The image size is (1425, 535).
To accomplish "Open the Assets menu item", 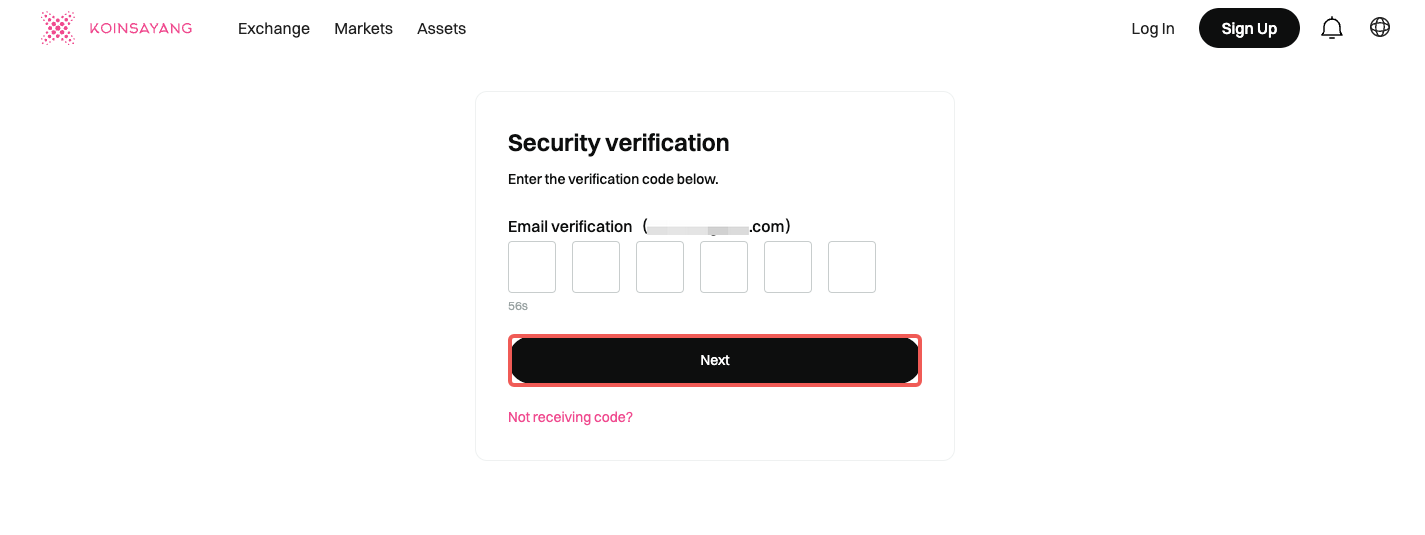I will click(441, 29).
